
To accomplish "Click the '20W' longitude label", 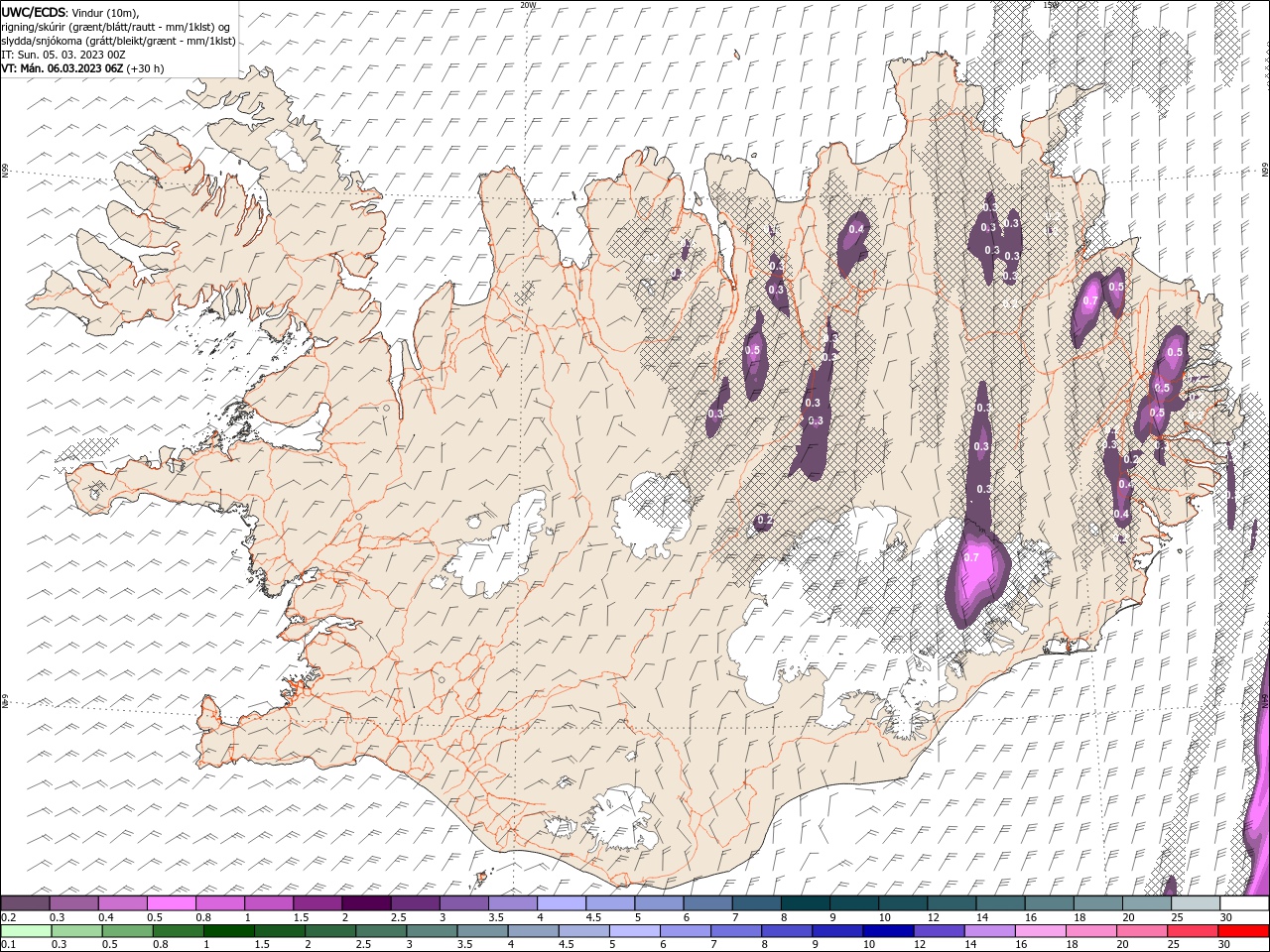I will (x=527, y=5).
